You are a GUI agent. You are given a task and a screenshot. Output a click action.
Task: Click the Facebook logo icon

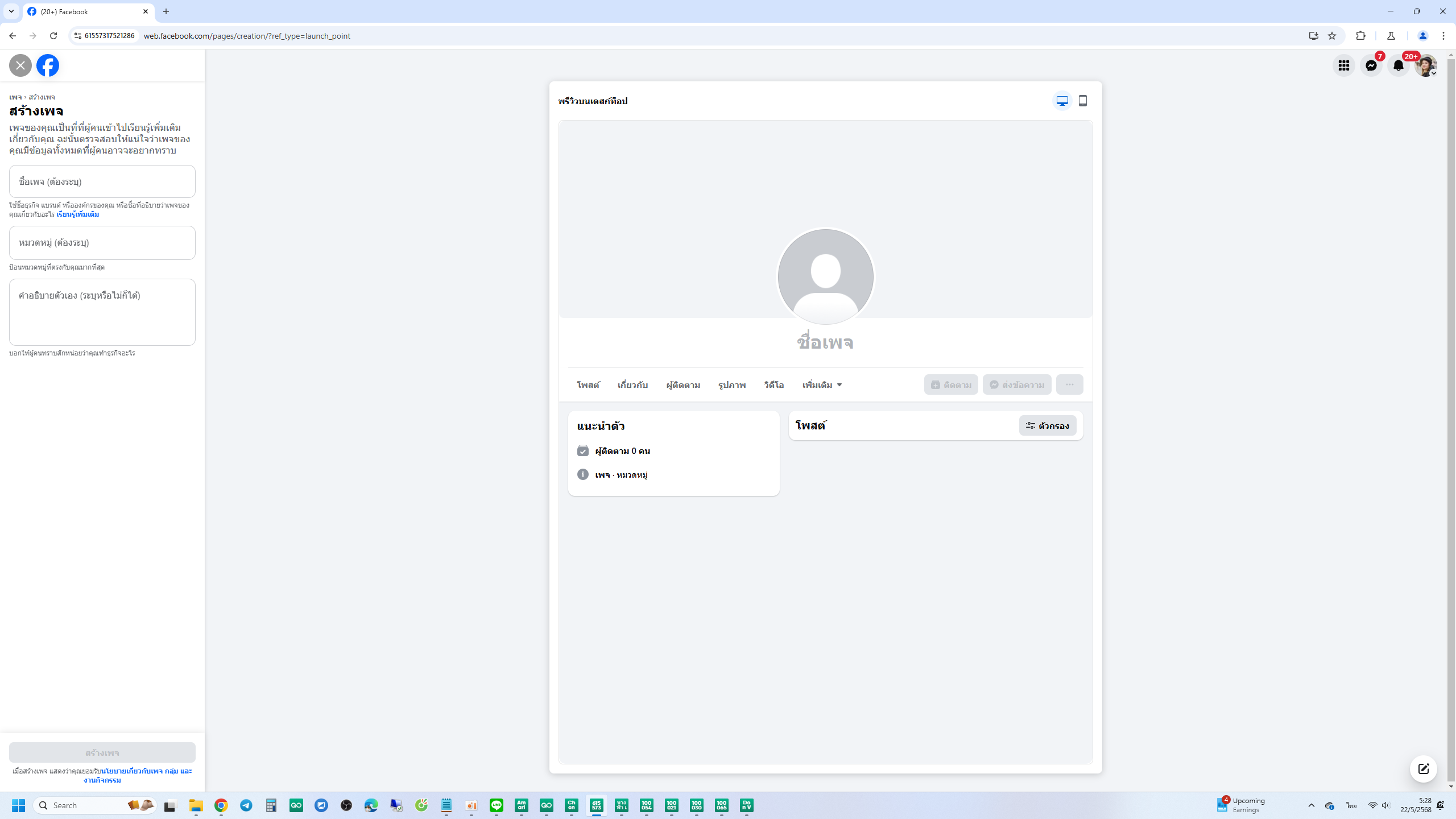tap(48, 65)
